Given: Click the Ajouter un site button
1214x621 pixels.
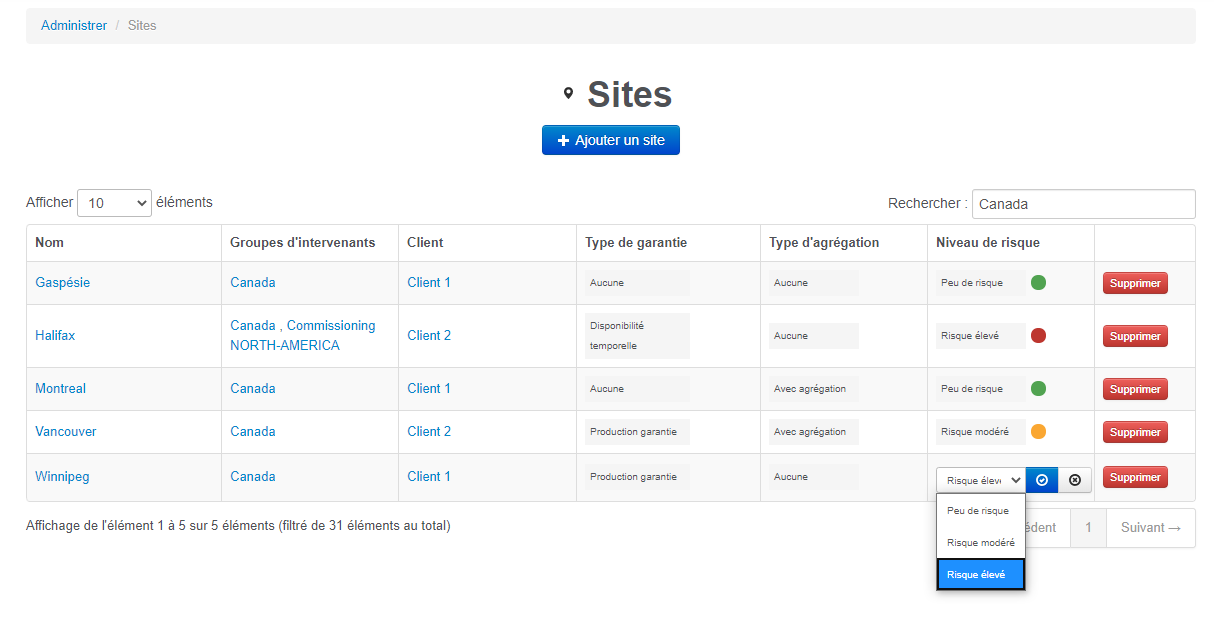Looking at the screenshot, I should (610, 140).
